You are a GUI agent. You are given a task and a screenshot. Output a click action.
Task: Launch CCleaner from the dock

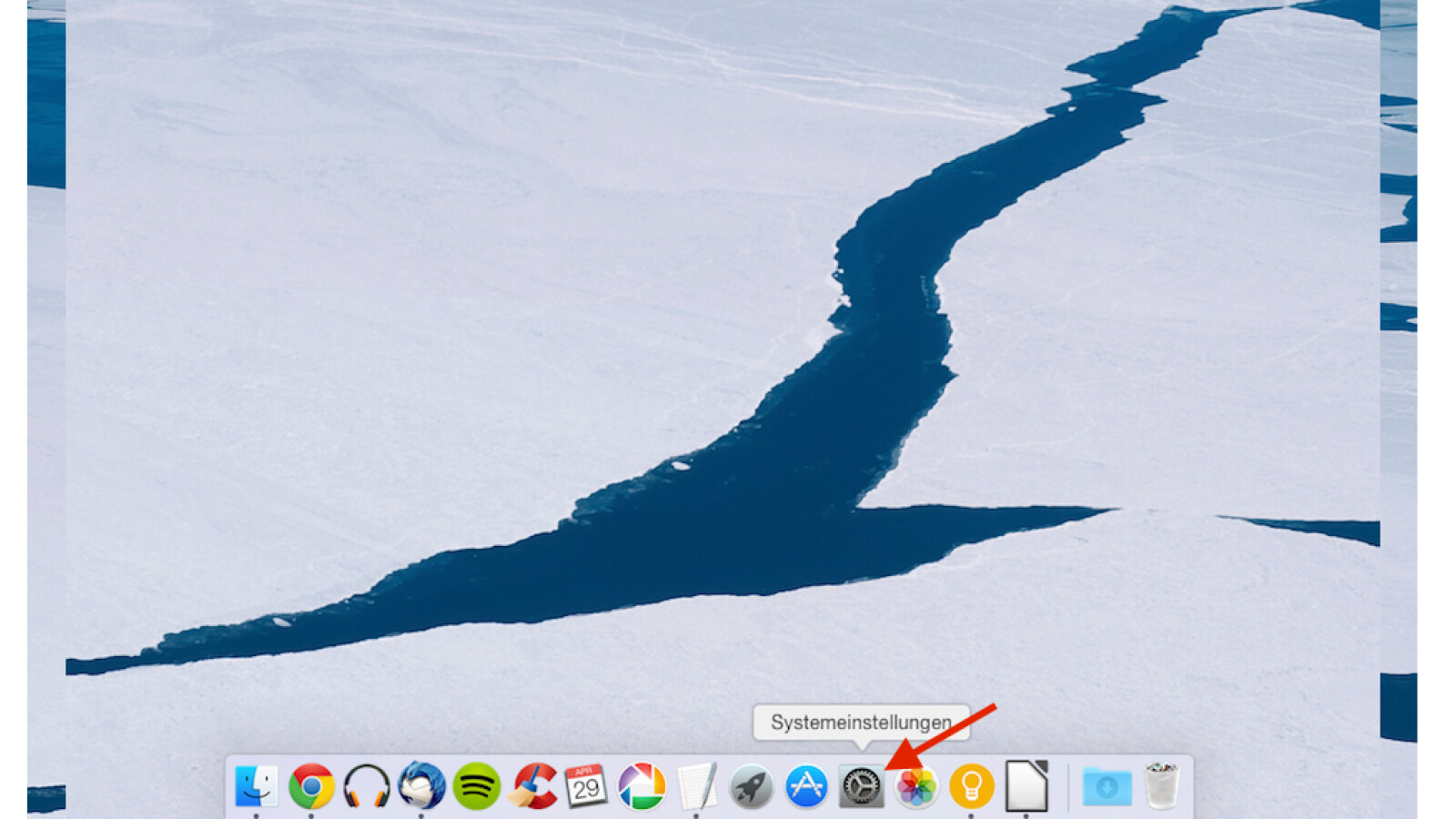pos(531,785)
